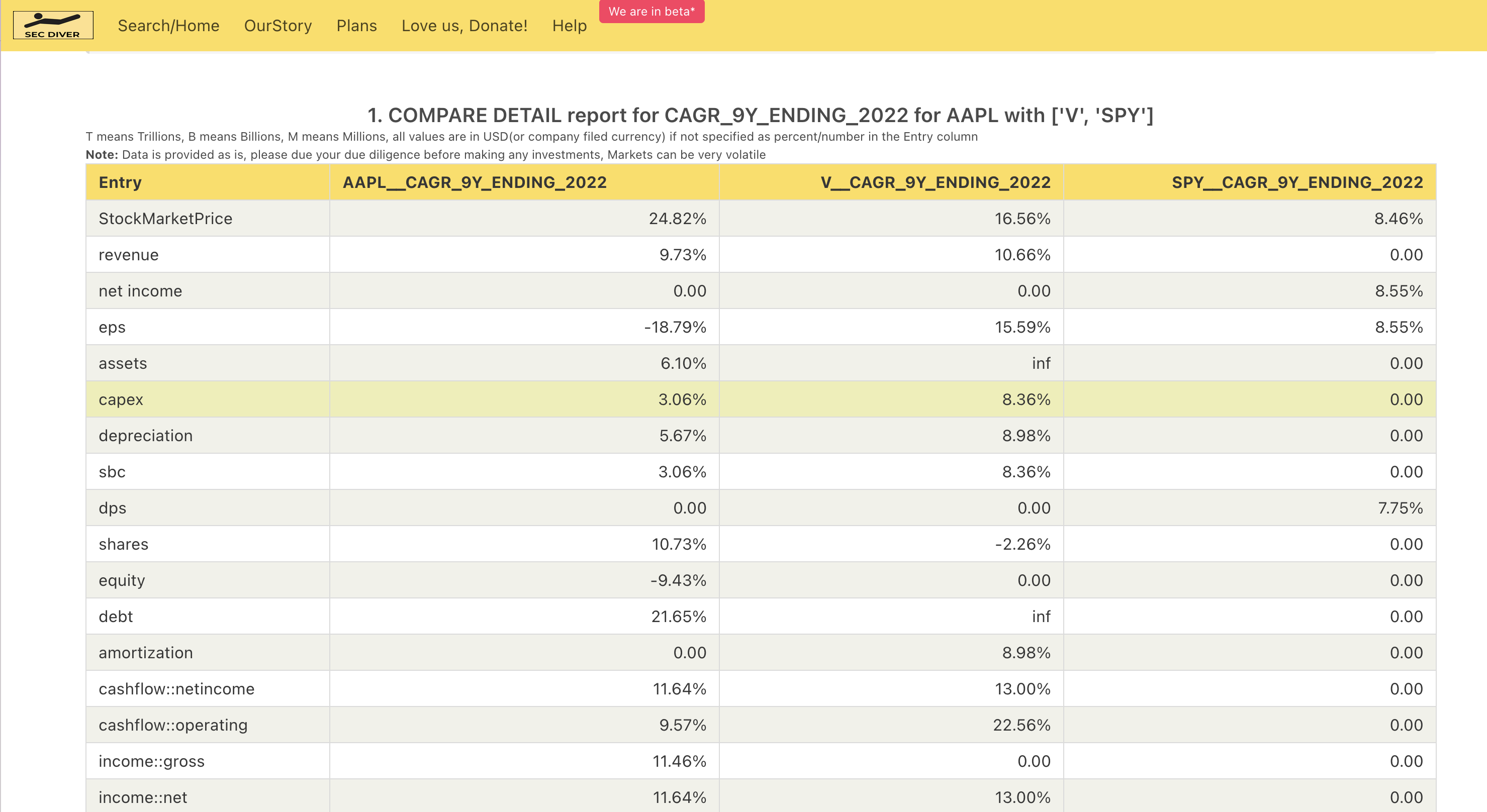1487x812 pixels.
Task: Click the 'We are in beta*' badge
Action: tap(652, 12)
